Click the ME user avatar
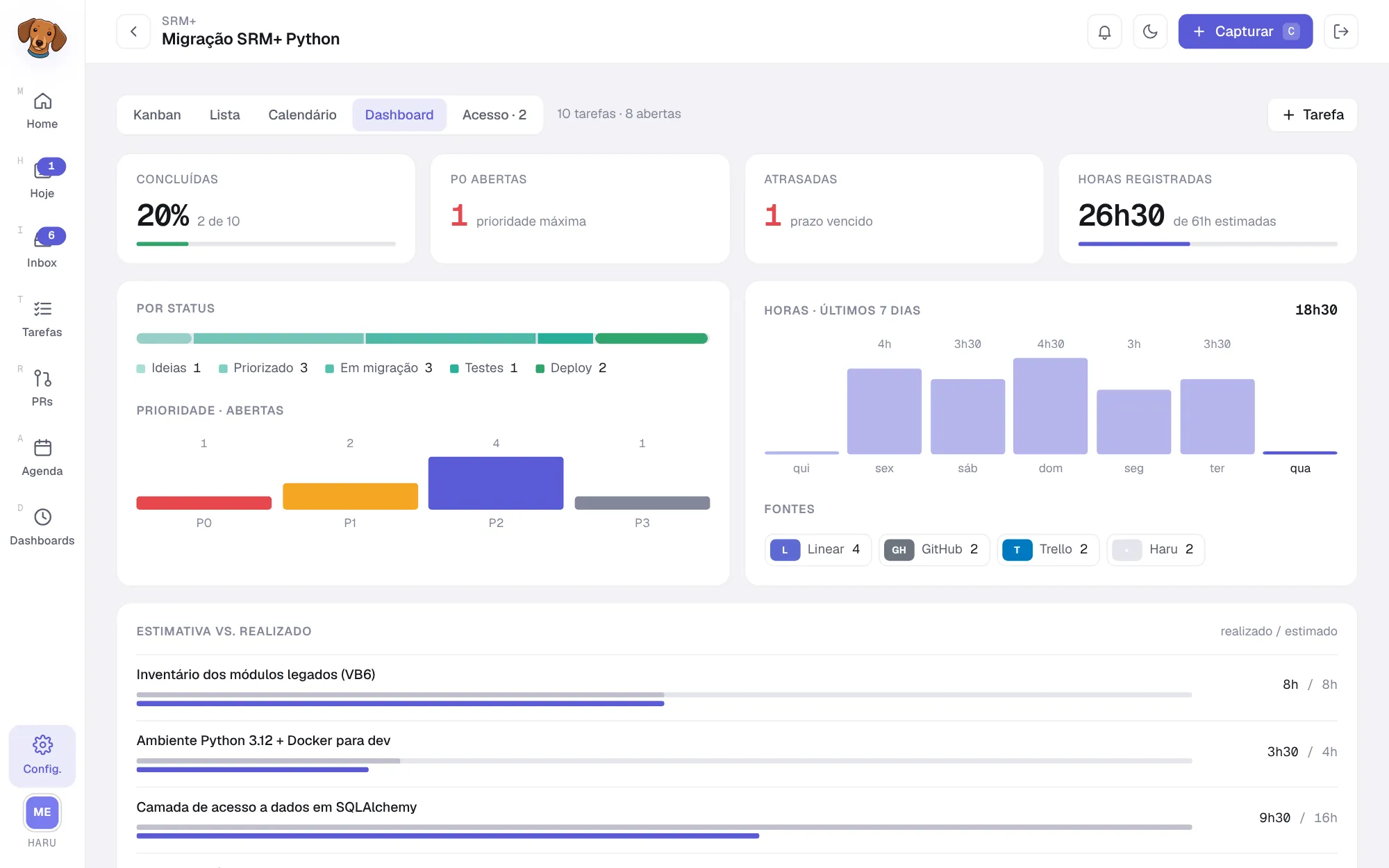This screenshot has height=868, width=1389. click(42, 812)
